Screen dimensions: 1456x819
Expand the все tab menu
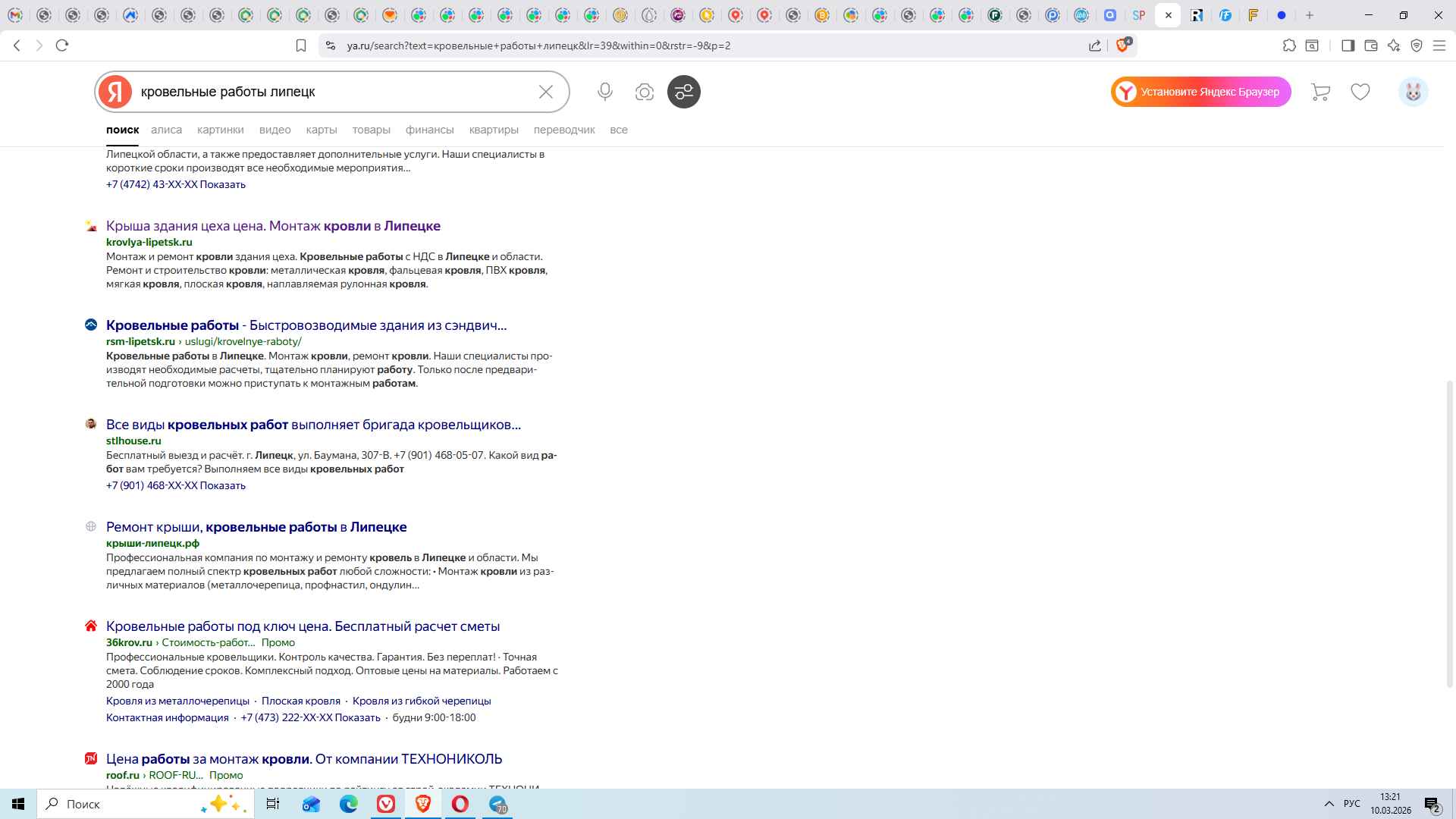(618, 130)
